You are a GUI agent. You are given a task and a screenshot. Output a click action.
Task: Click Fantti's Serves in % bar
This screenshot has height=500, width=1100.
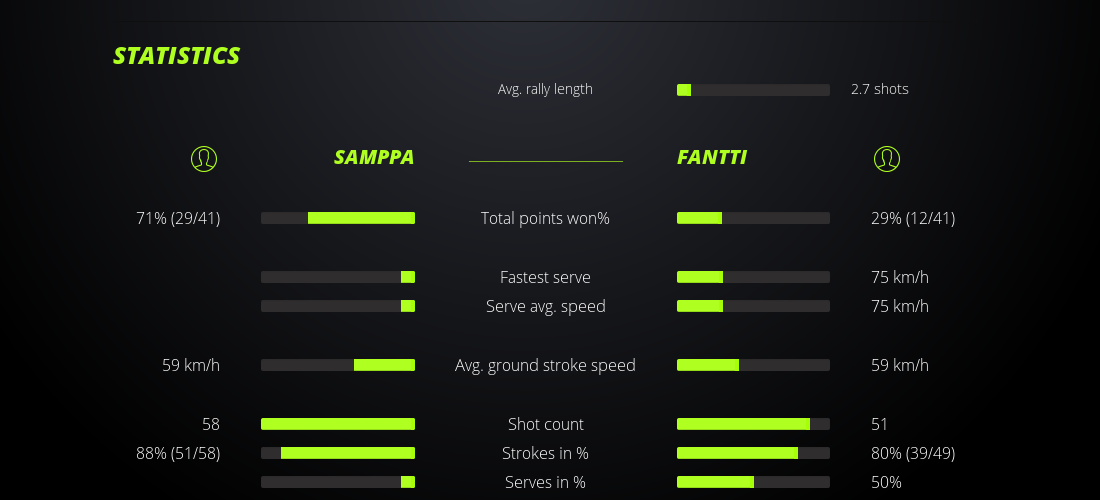[753, 482]
